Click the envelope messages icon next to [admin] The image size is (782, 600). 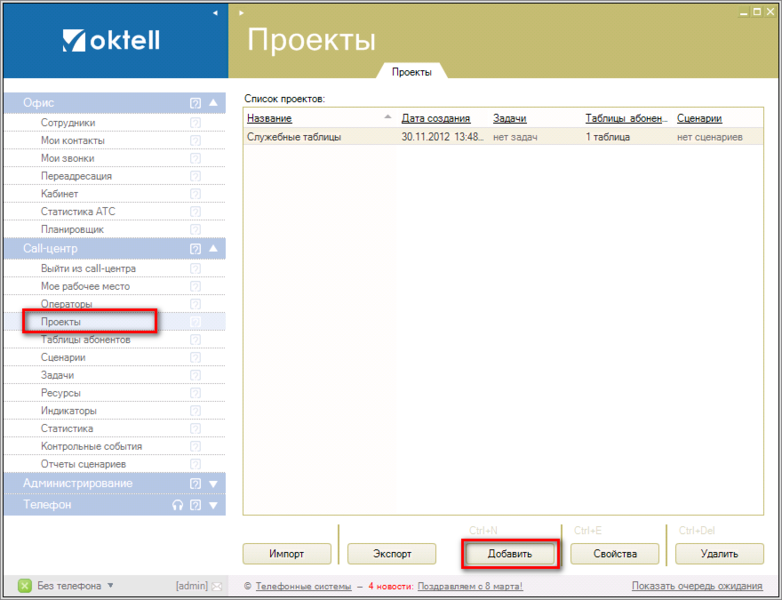click(x=216, y=586)
